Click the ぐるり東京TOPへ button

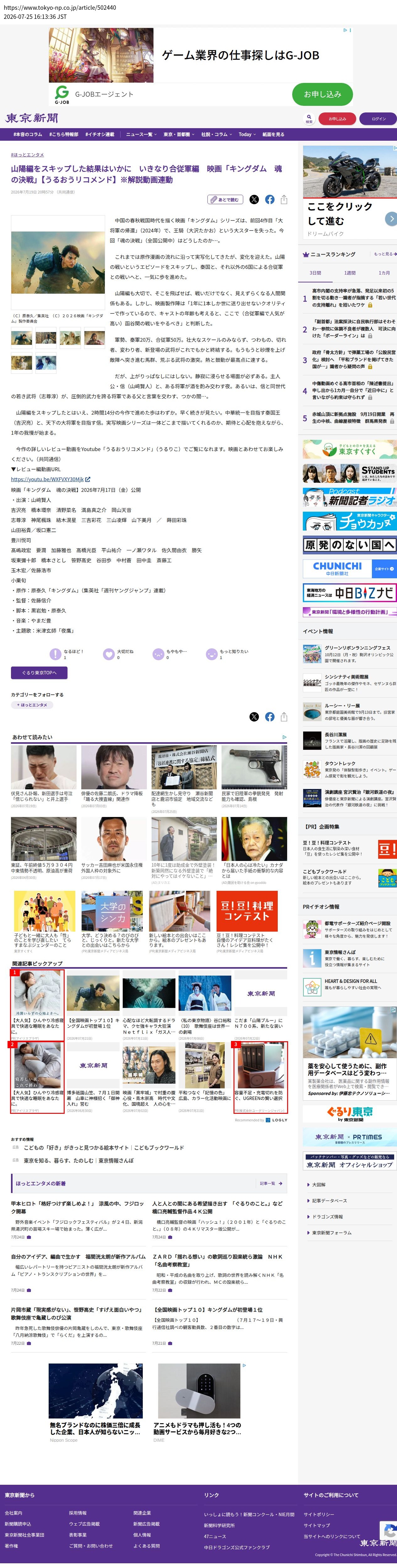39,672
